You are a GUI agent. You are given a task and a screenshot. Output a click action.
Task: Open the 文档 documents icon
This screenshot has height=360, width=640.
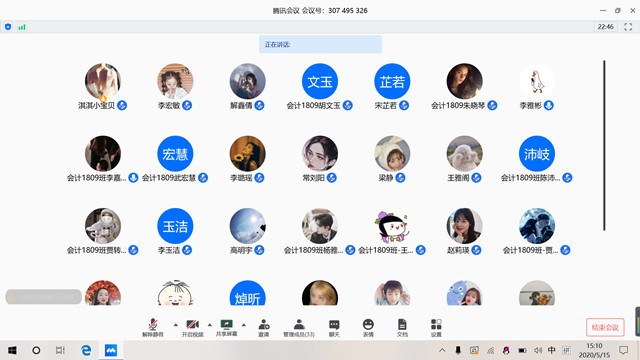click(x=402, y=328)
